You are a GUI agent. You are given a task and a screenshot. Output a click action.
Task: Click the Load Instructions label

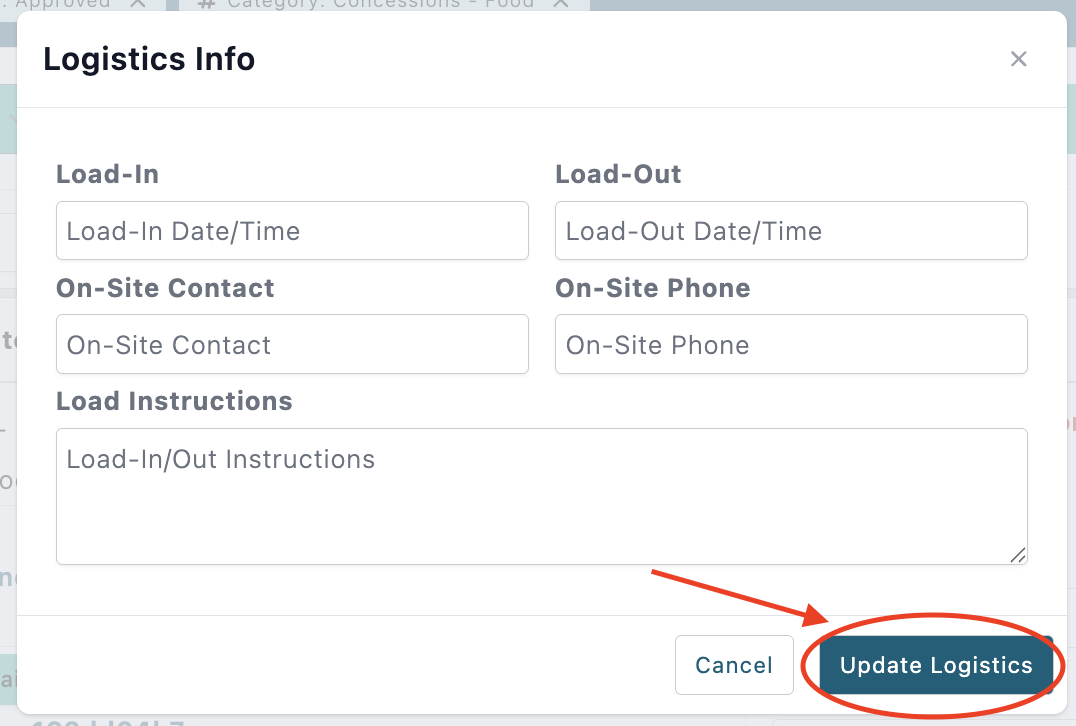(174, 401)
